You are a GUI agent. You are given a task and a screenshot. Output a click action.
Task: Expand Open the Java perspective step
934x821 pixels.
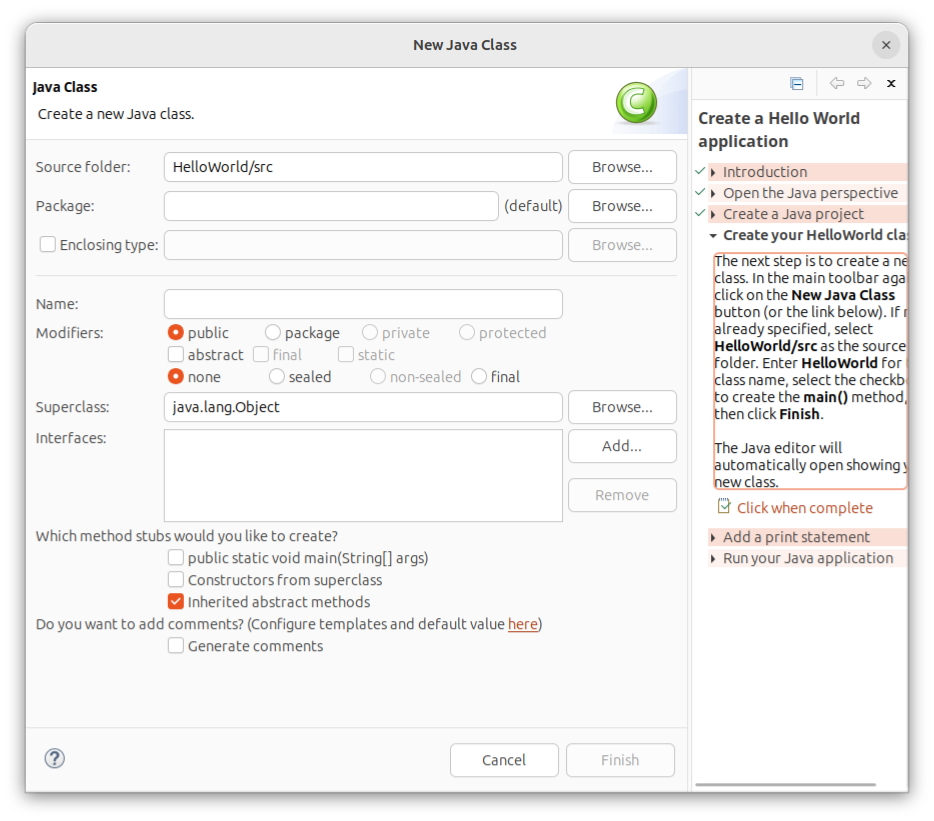point(713,193)
